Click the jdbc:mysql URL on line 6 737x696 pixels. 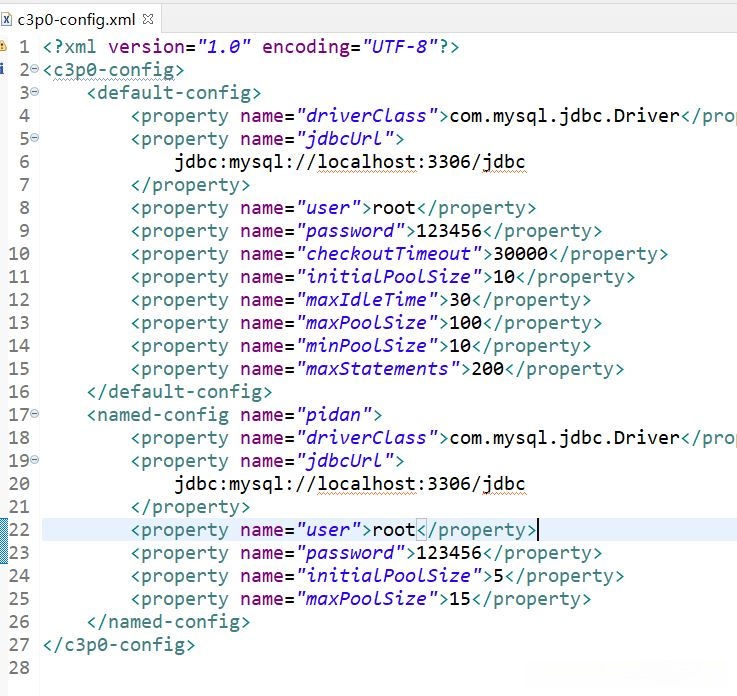[350, 162]
